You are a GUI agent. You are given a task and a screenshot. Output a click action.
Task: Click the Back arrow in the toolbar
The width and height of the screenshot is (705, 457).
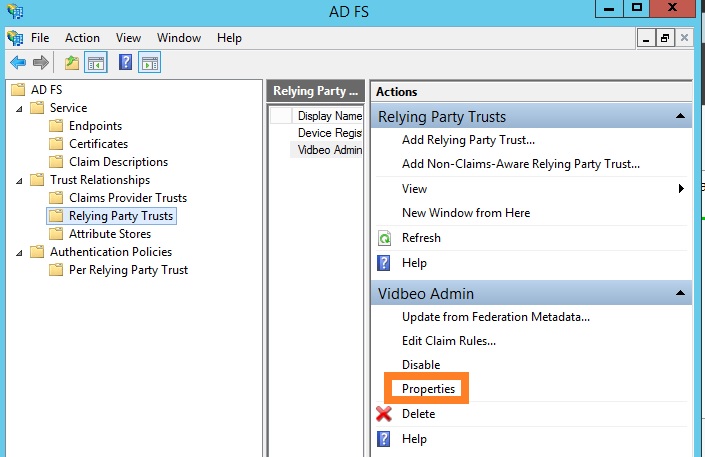pos(18,63)
